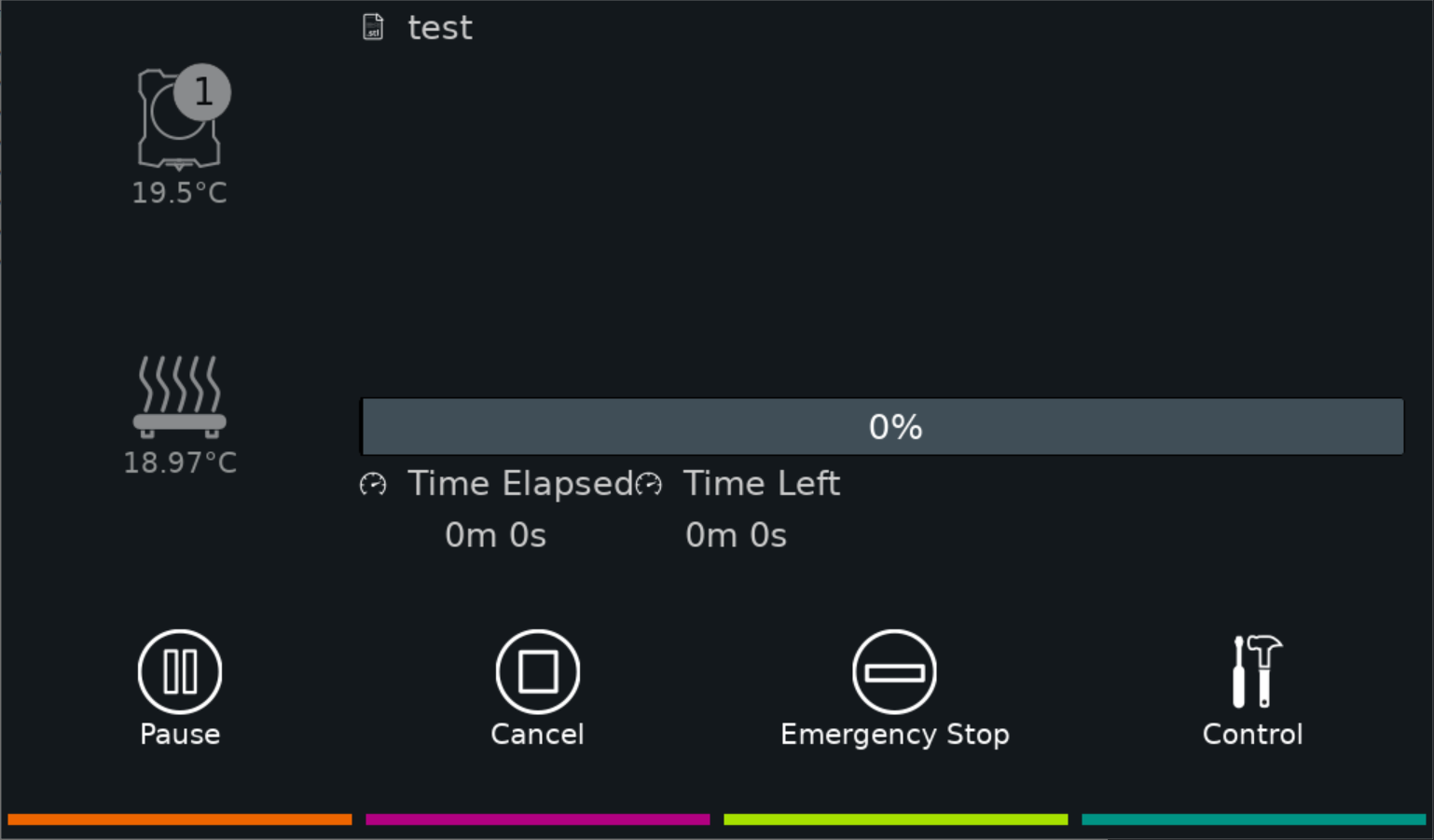
Task: Click the 0% print progress bar
Action: [882, 427]
